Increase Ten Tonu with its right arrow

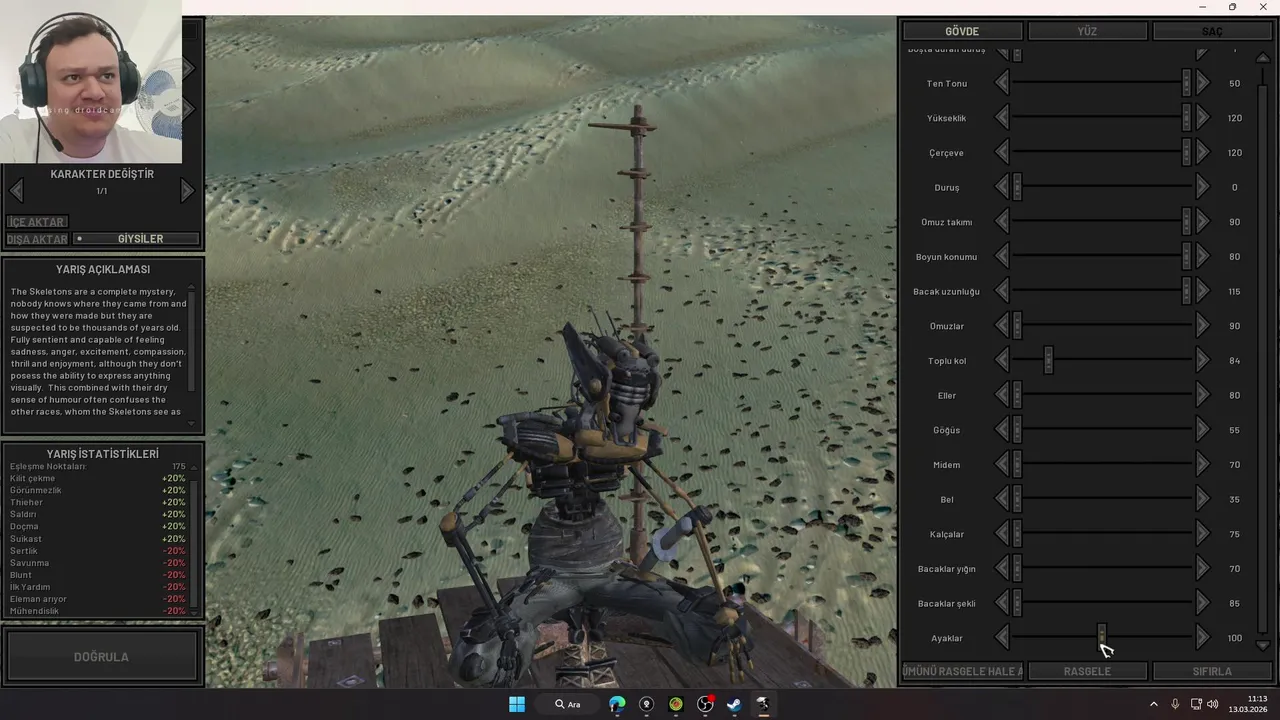pos(1203,83)
